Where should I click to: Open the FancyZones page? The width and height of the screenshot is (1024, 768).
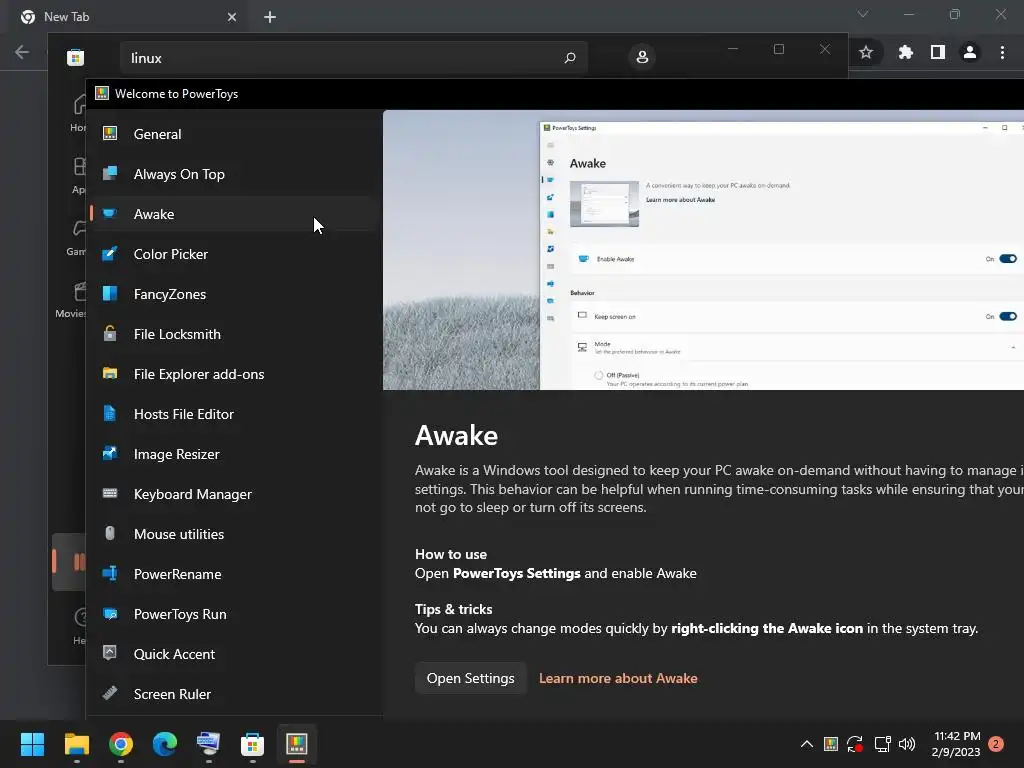point(233,294)
